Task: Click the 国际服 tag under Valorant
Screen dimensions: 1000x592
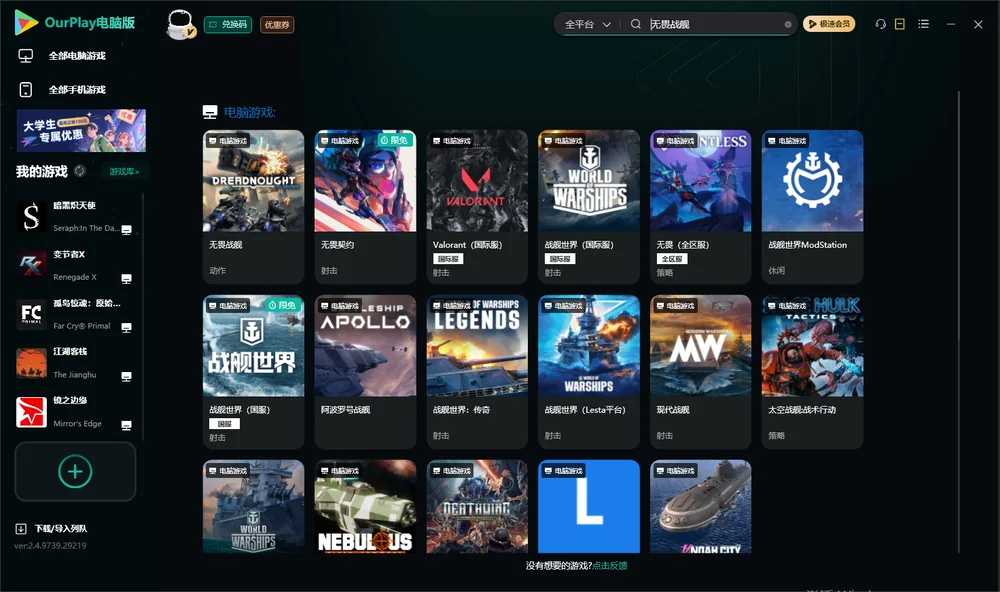Action: (448, 259)
